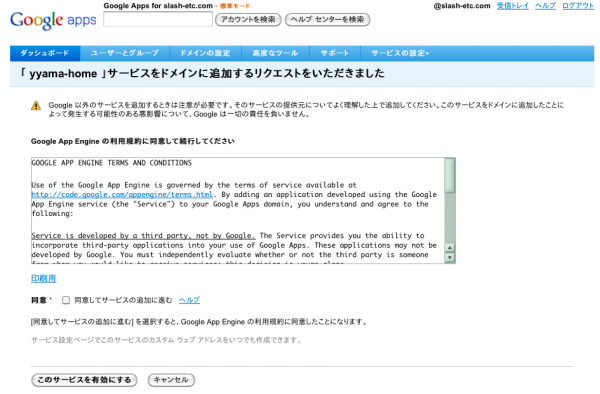Click the terms box scrollbar thumb

tap(450, 175)
